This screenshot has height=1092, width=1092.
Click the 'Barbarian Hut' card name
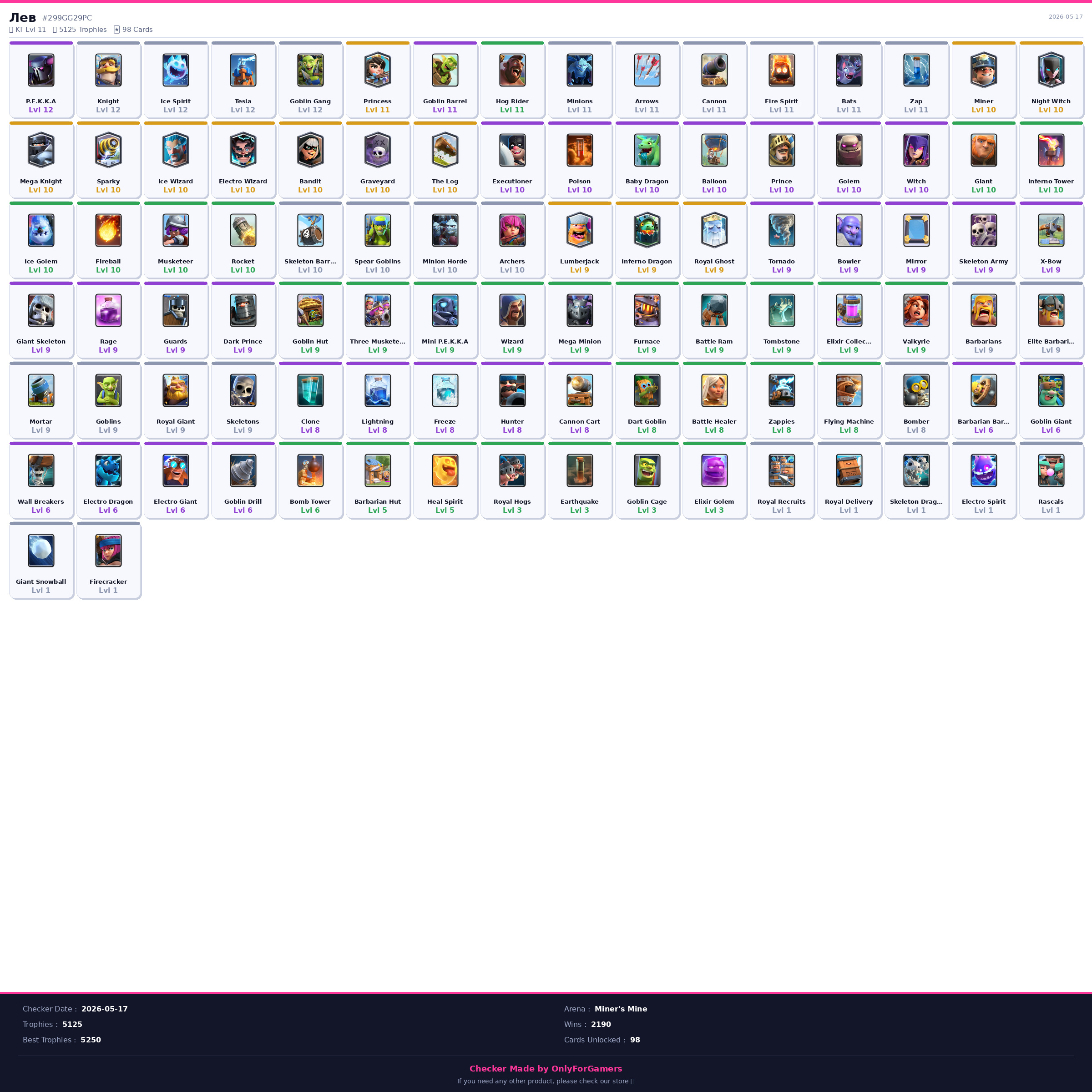click(x=378, y=501)
